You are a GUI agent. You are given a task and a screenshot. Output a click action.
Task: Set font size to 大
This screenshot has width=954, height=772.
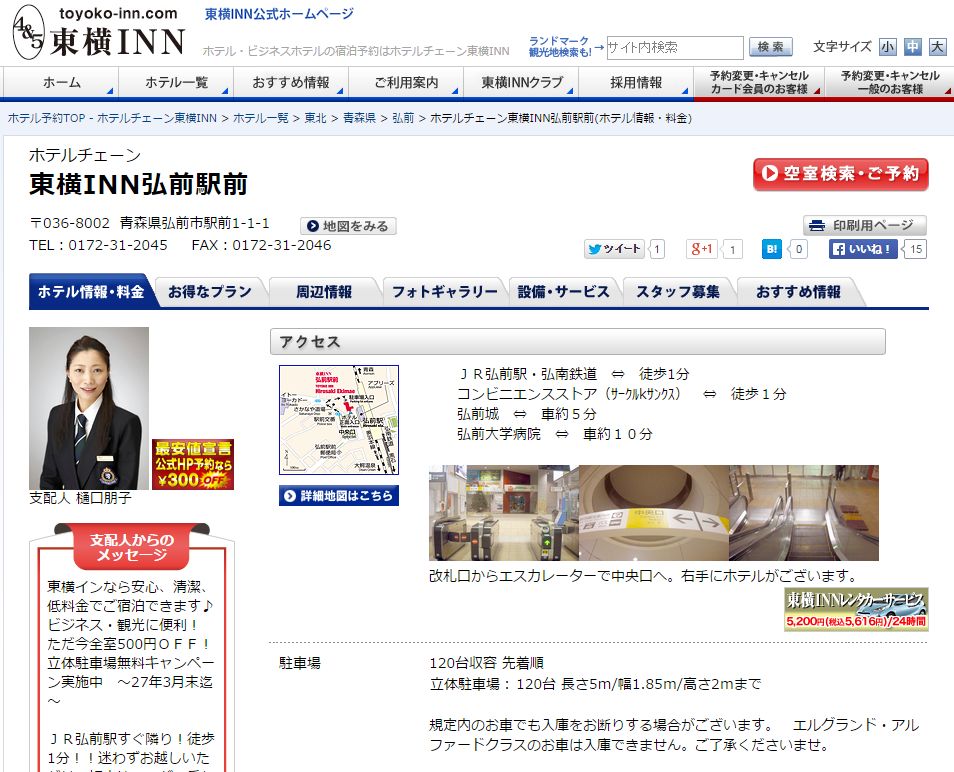click(x=938, y=47)
